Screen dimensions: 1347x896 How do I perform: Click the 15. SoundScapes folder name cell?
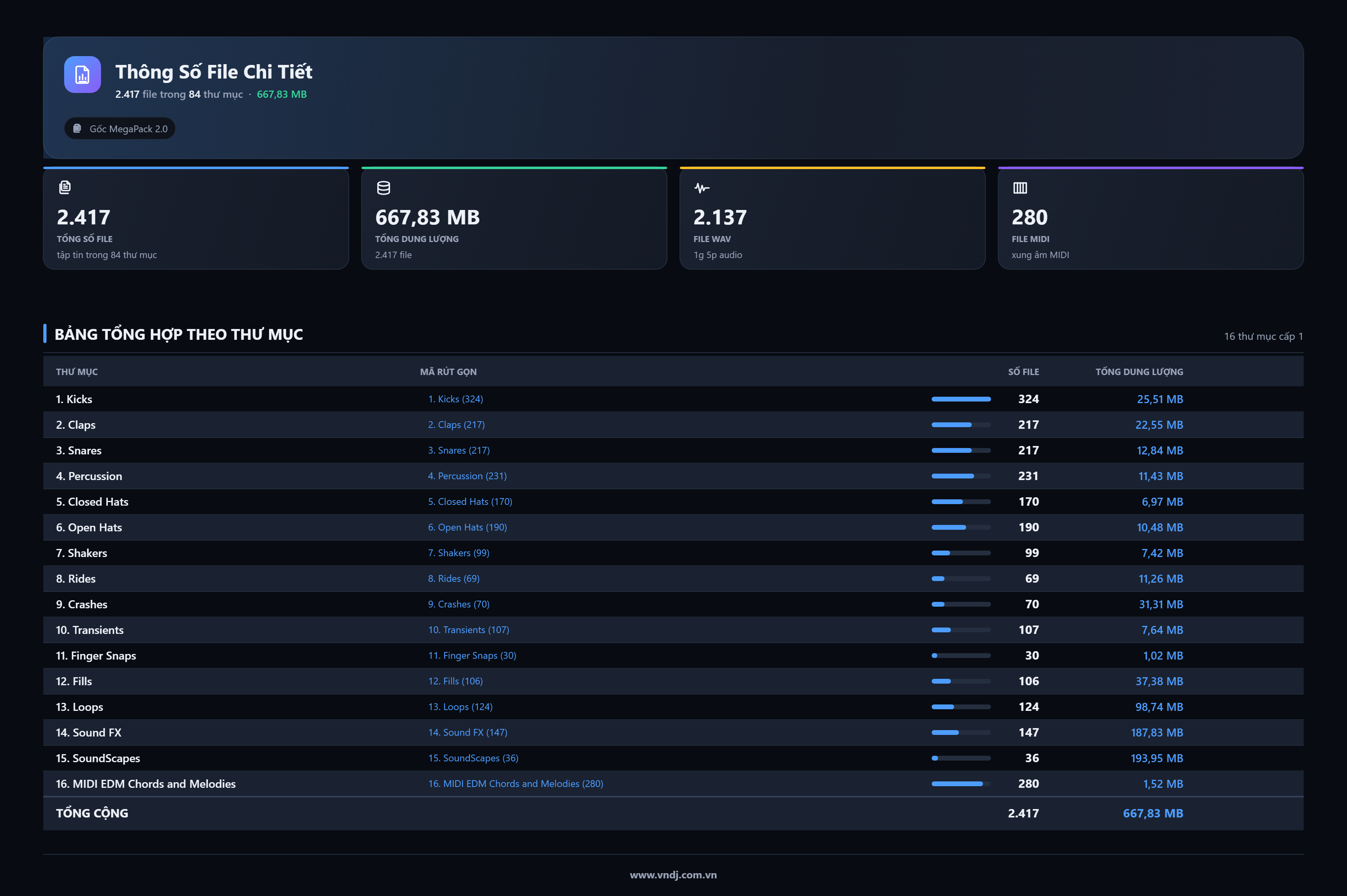pyautogui.click(x=98, y=758)
